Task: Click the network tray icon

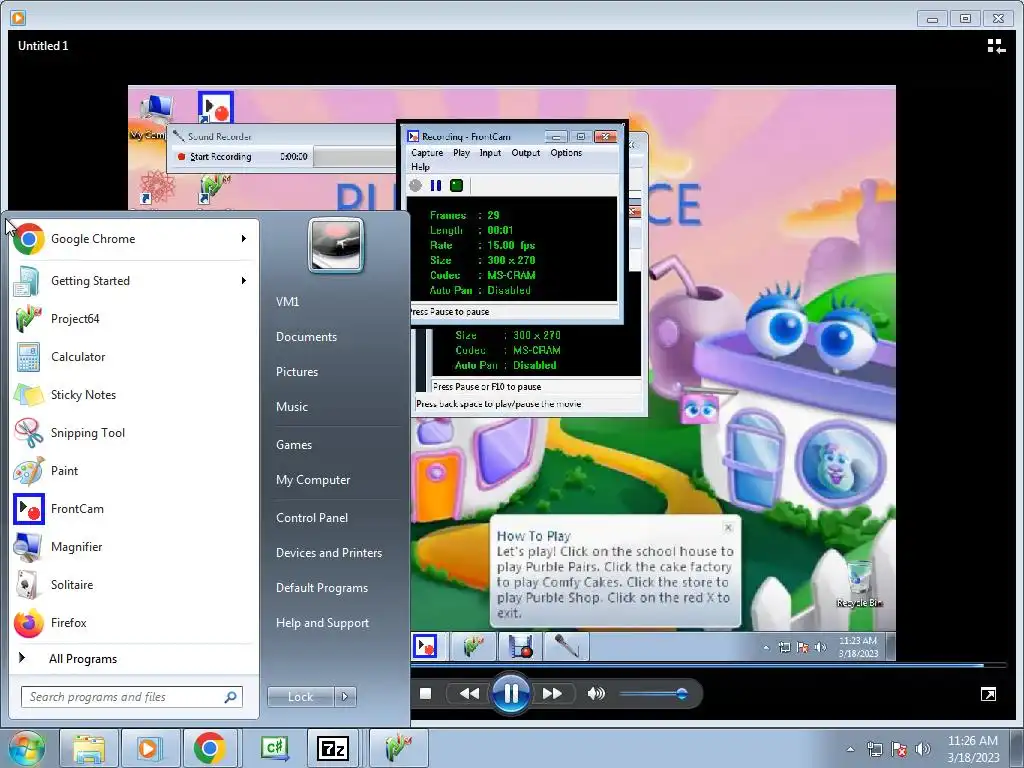Action: (874, 750)
